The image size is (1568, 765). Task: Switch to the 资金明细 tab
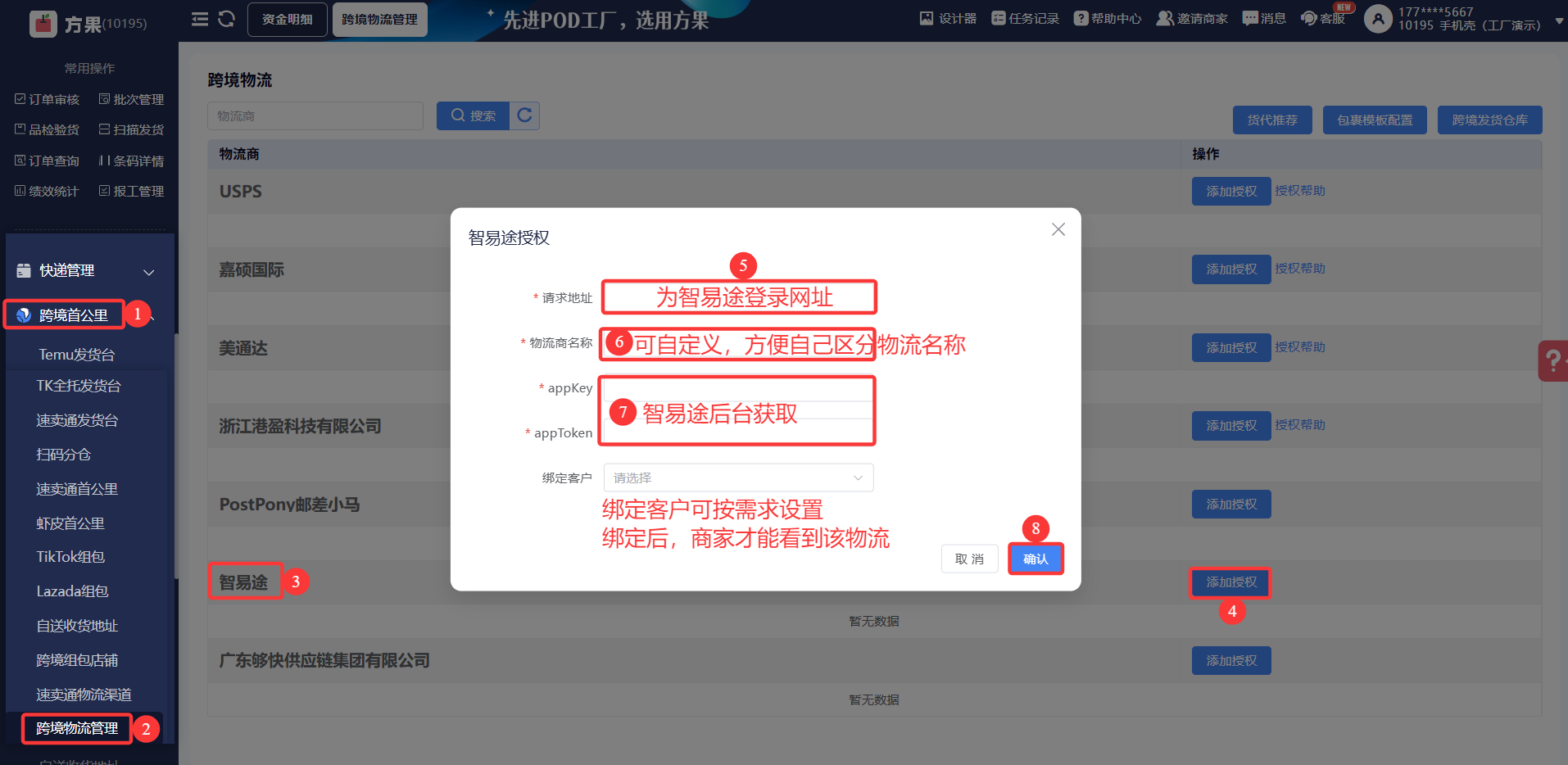tap(288, 19)
